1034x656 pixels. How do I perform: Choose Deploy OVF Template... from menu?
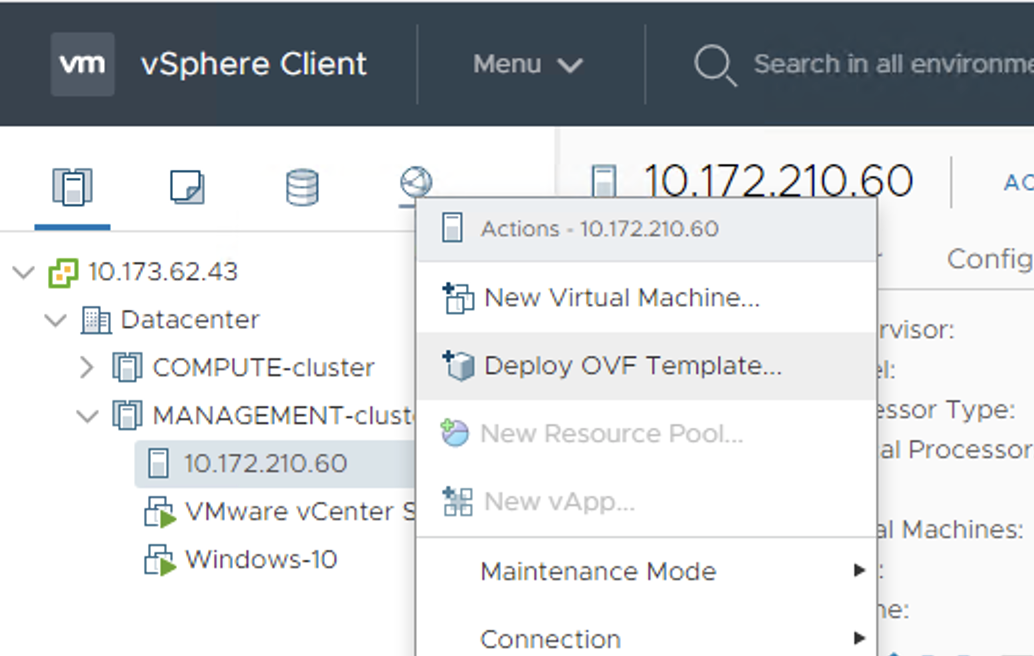(647, 366)
